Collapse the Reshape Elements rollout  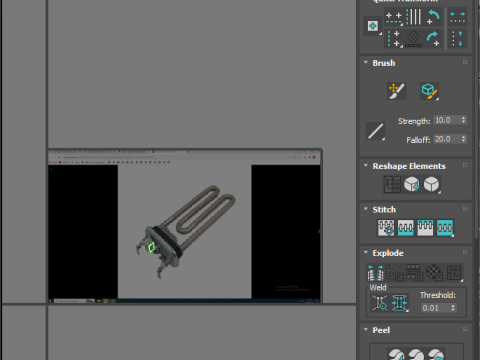(366, 166)
